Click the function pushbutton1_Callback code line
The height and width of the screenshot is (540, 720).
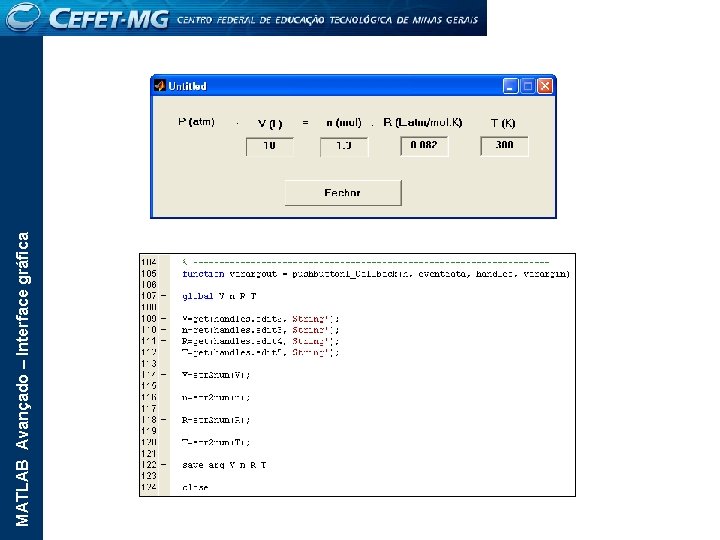(x=376, y=274)
